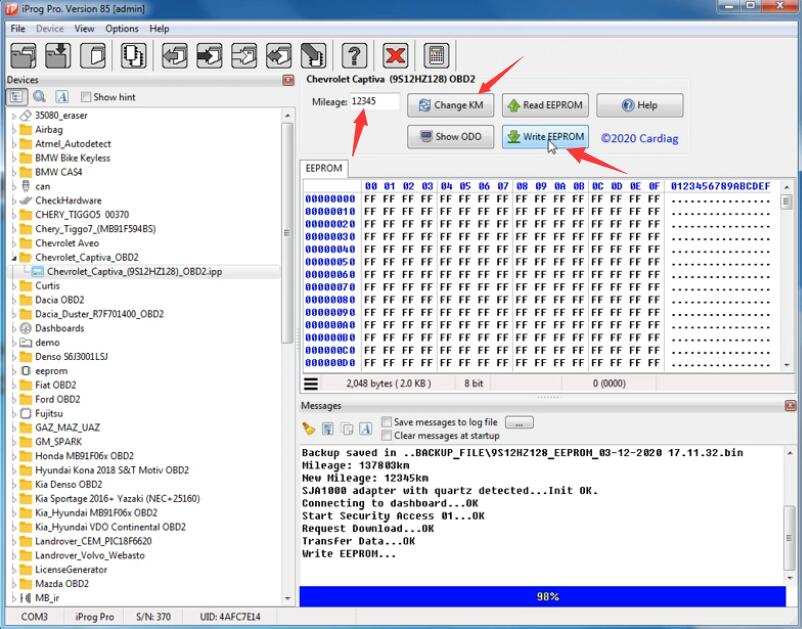Expand the Kia Denso OBD2 folder arrow
802x629 pixels.
pos(14,484)
